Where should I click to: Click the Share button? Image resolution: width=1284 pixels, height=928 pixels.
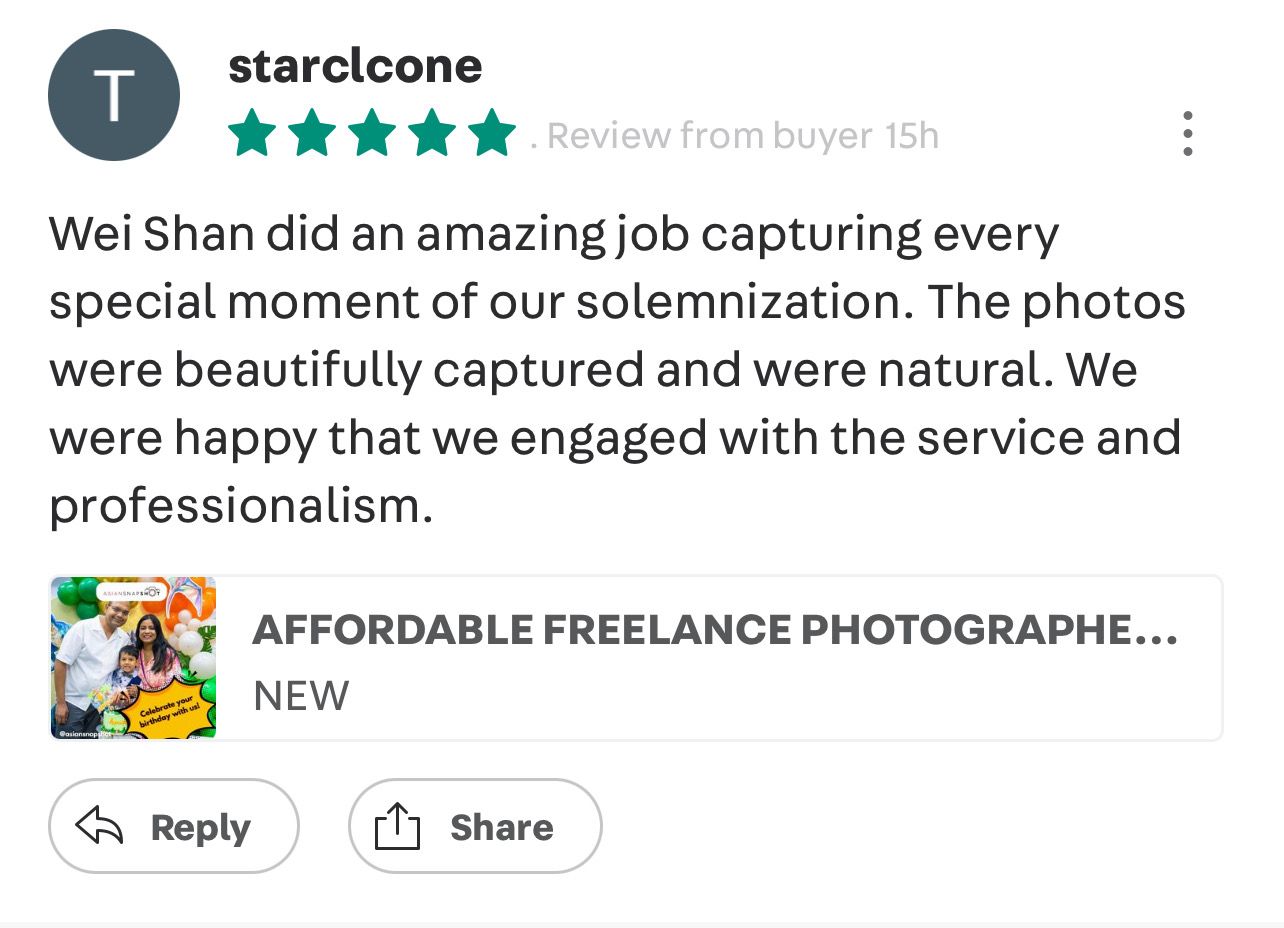tap(475, 826)
